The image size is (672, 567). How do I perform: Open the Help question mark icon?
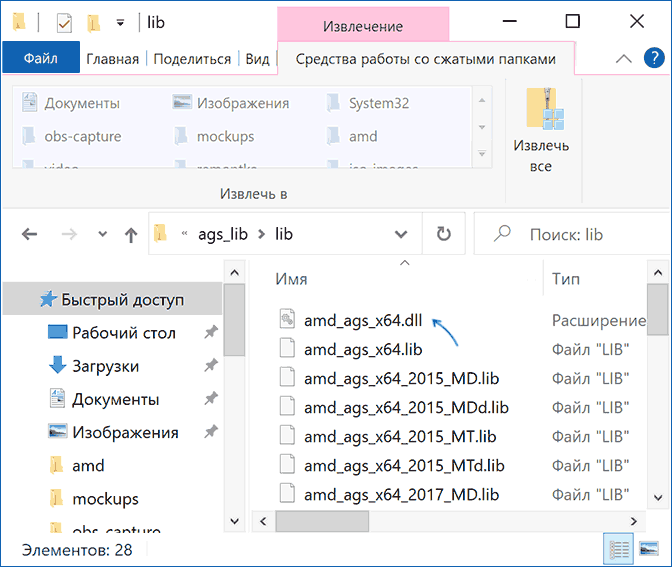[654, 58]
